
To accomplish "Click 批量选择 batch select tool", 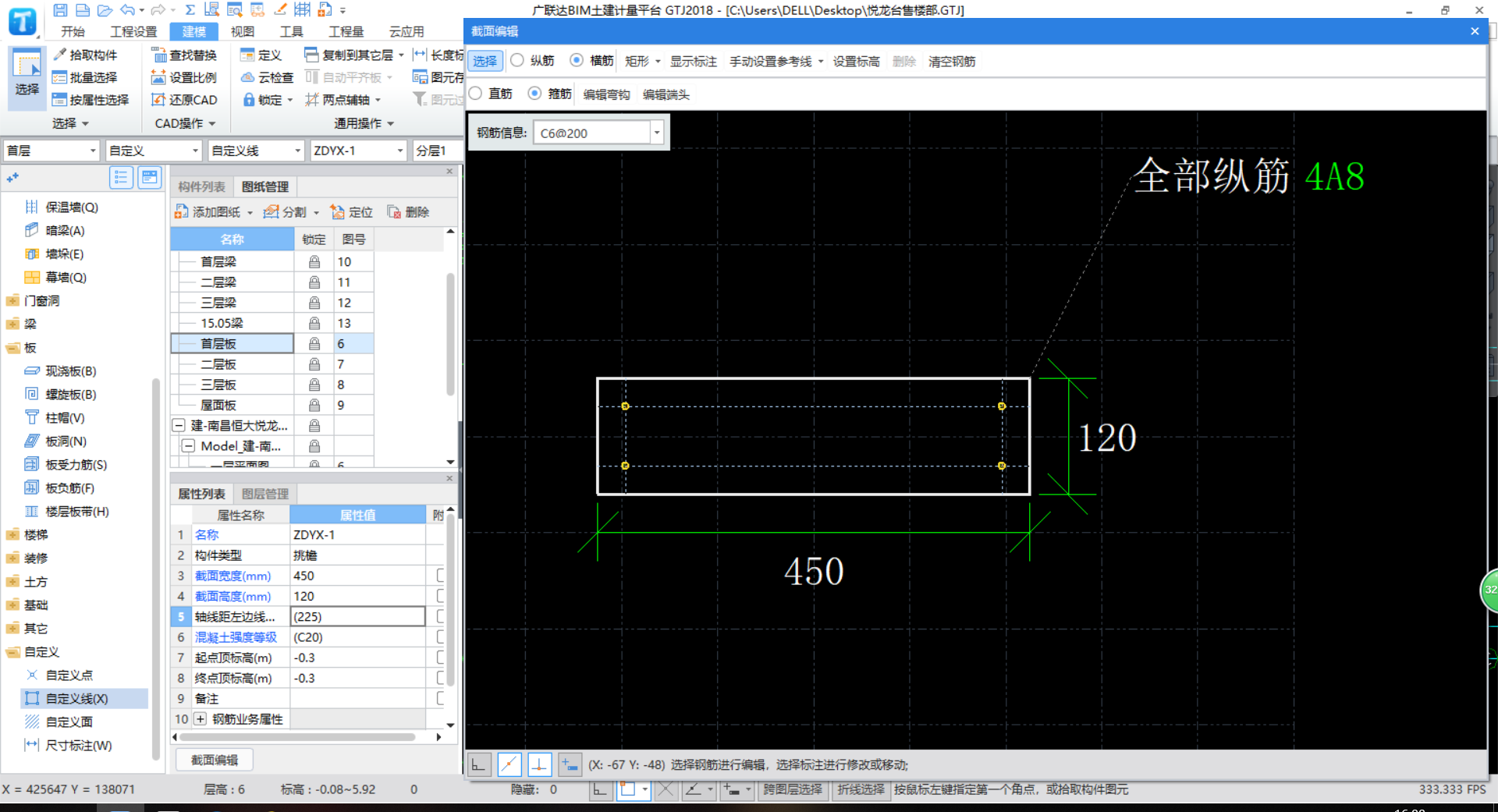I will click(84, 77).
